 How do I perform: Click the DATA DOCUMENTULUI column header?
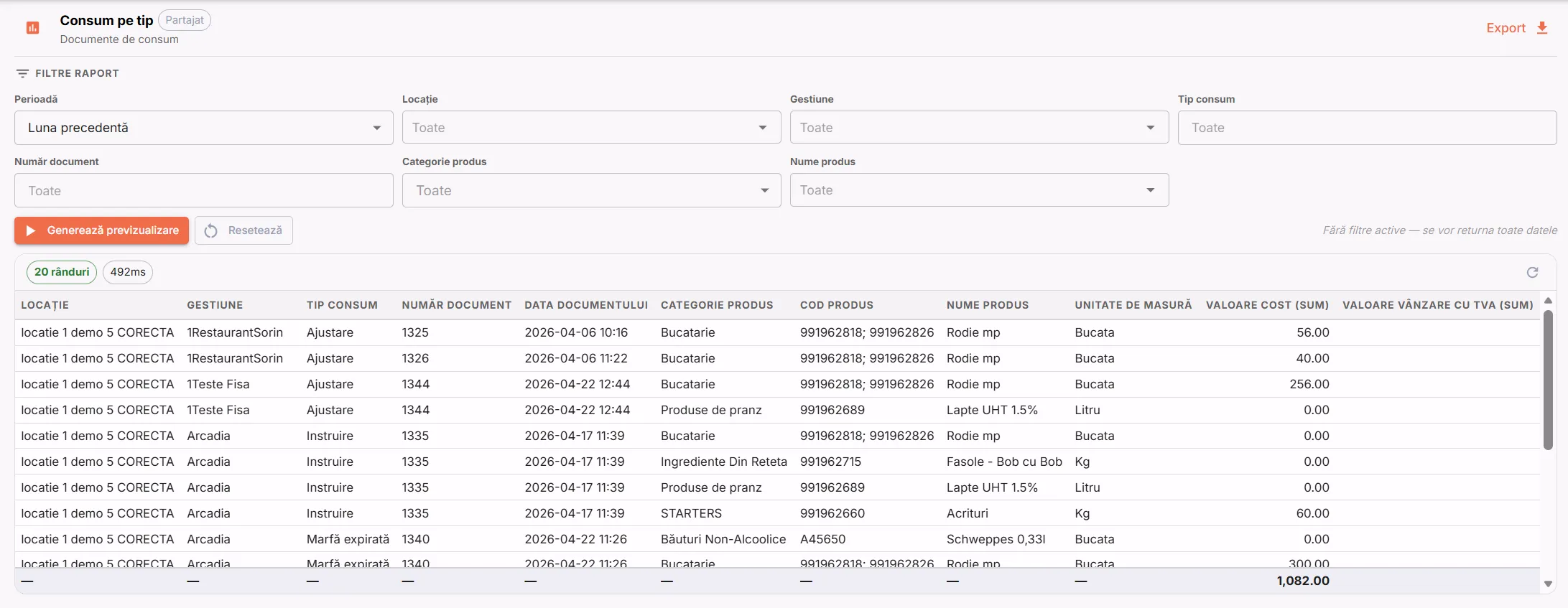(x=586, y=305)
